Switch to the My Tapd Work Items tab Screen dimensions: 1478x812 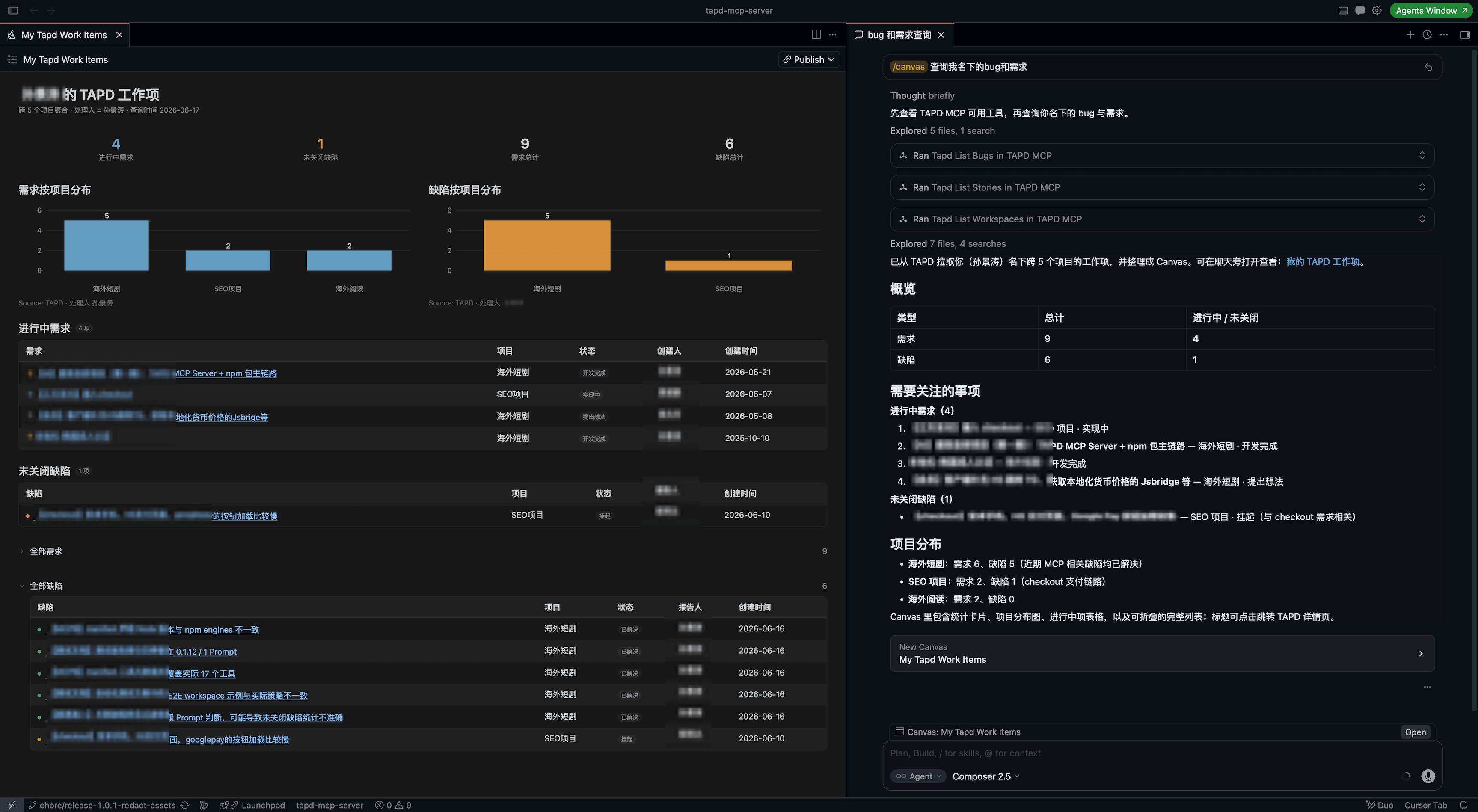64,35
